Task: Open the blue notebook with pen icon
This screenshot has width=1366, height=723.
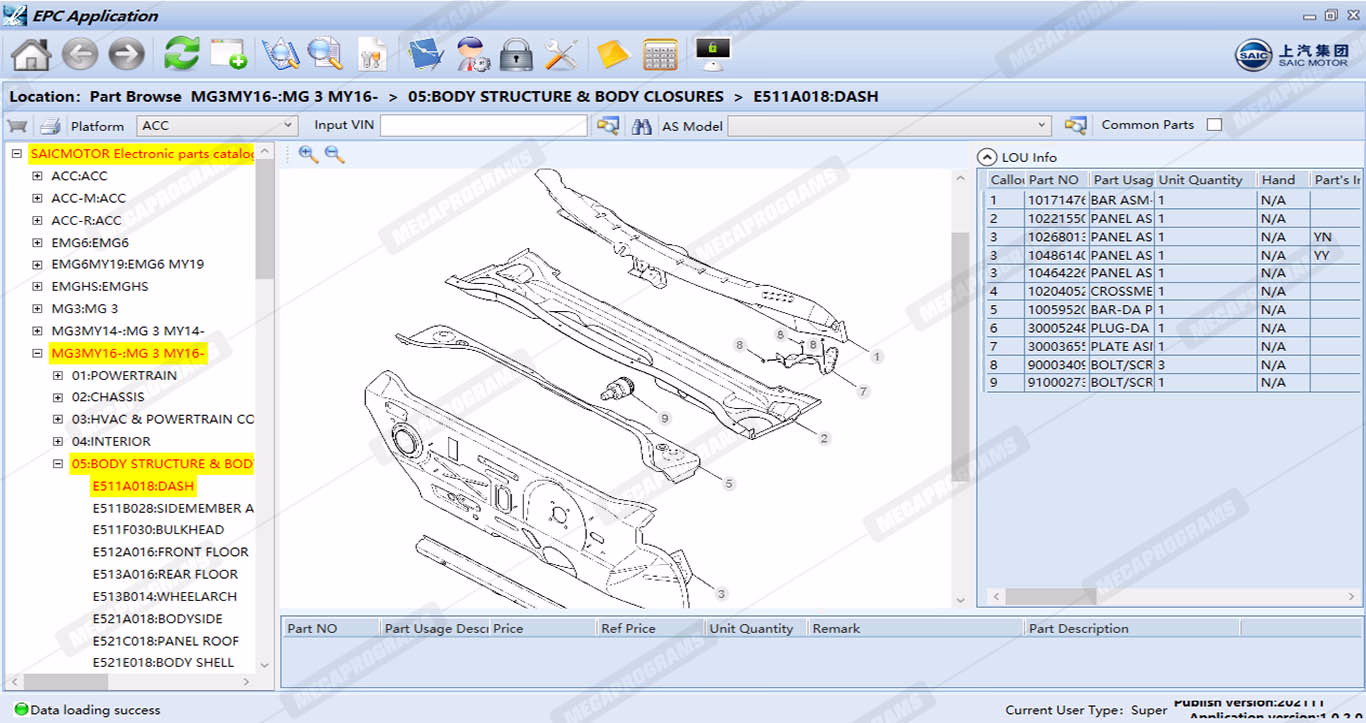Action: [x=426, y=54]
